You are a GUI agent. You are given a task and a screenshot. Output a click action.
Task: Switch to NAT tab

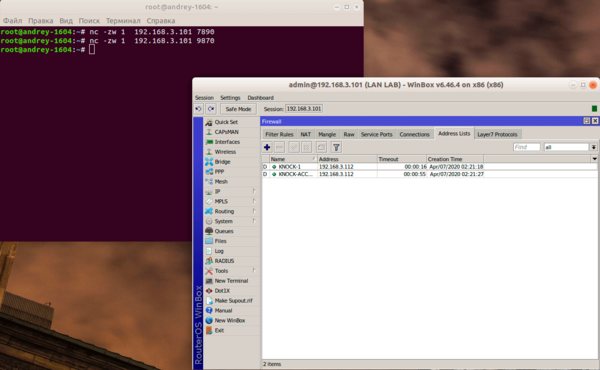click(305, 134)
